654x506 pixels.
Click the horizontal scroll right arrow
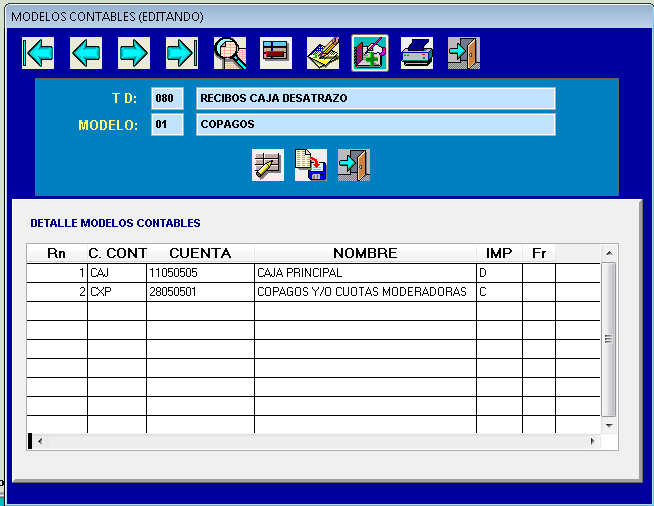tap(592, 441)
